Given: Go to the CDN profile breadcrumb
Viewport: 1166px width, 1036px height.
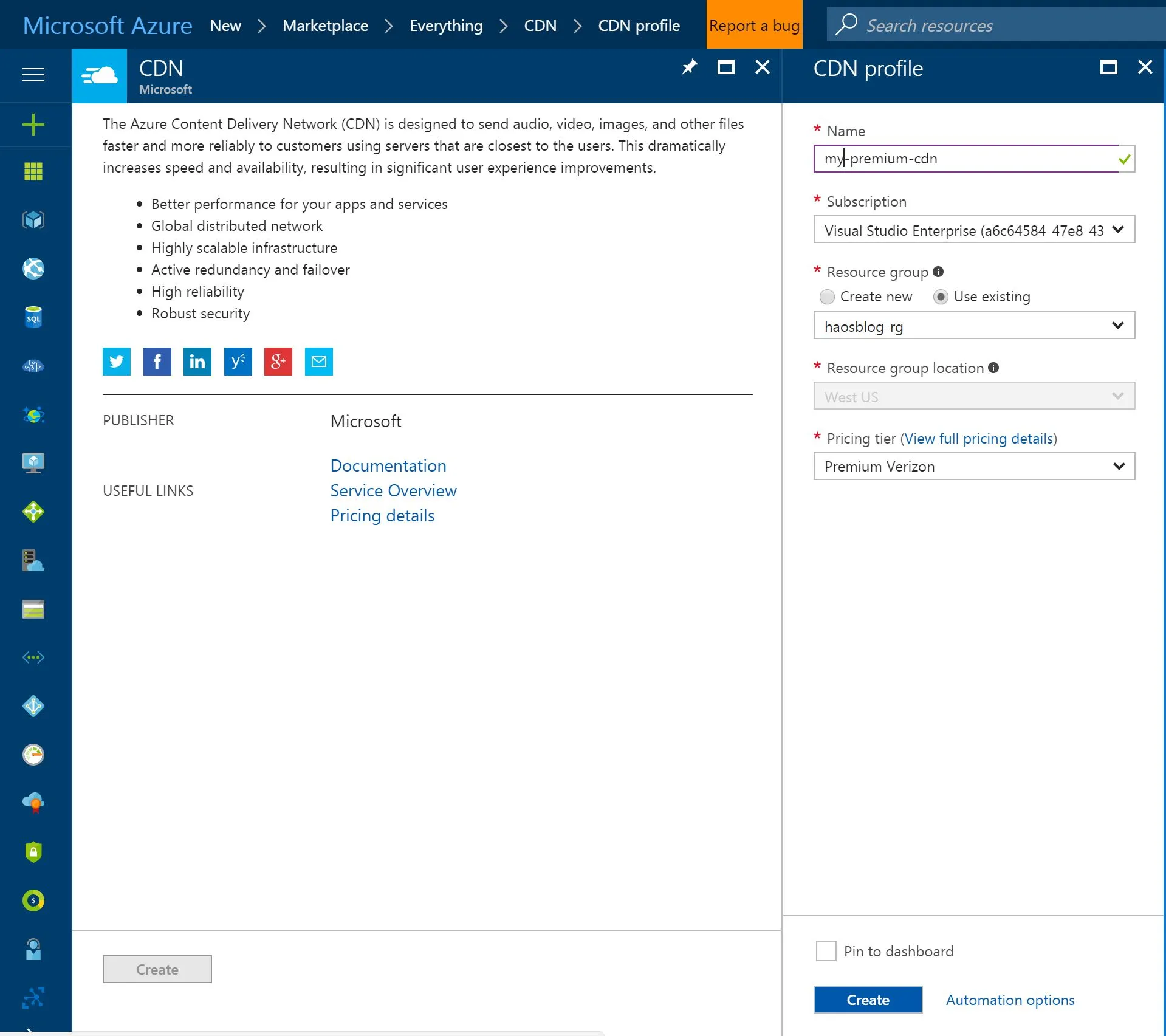Looking at the screenshot, I should click(x=639, y=26).
